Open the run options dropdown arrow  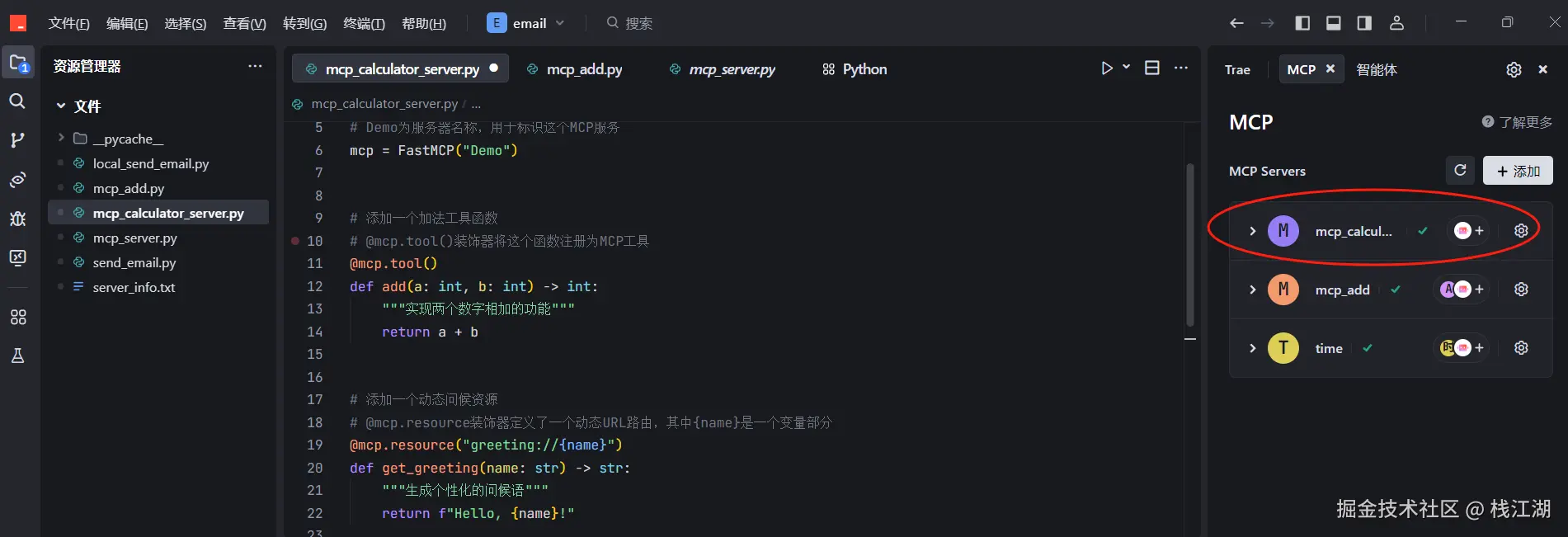click(1126, 68)
